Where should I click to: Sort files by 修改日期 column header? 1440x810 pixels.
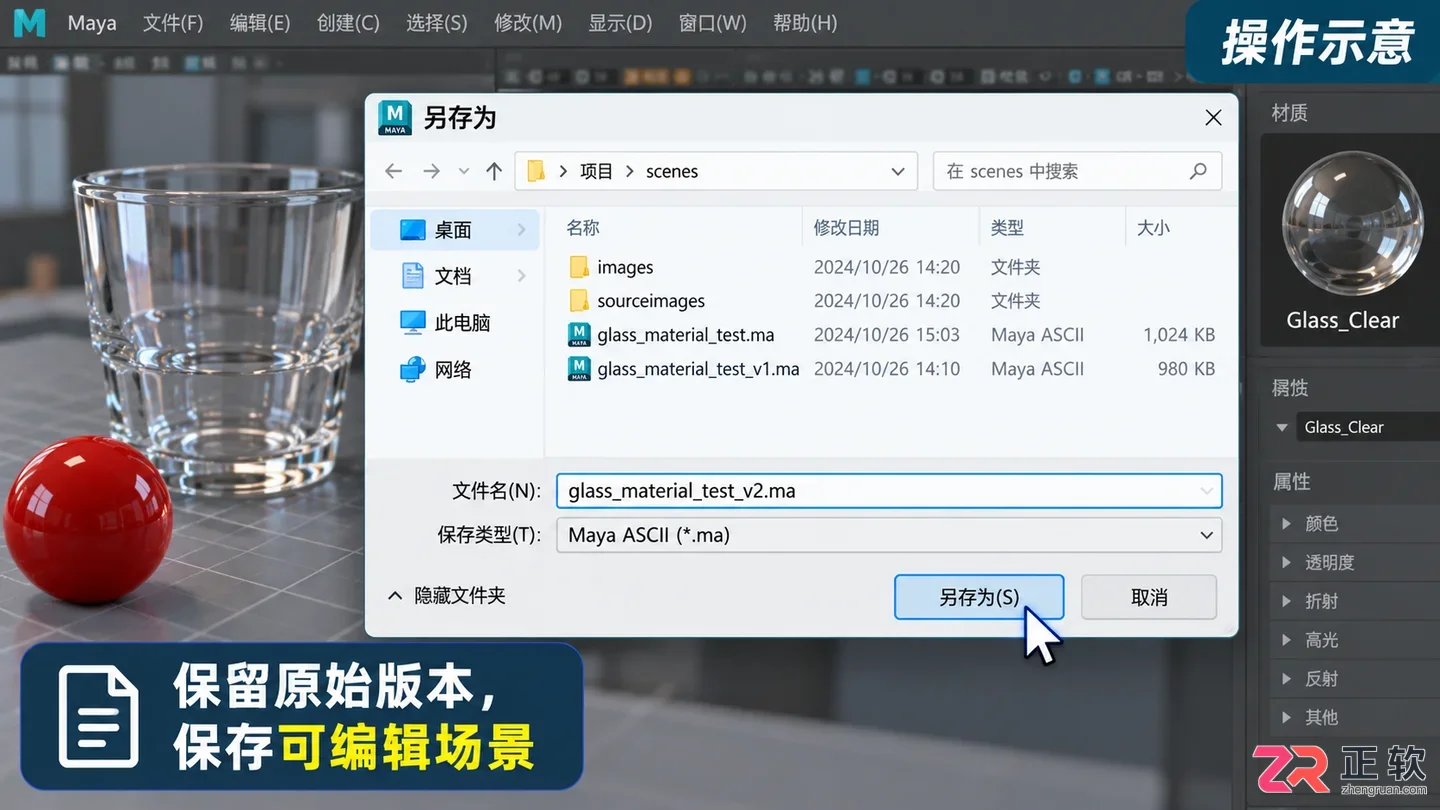846,228
